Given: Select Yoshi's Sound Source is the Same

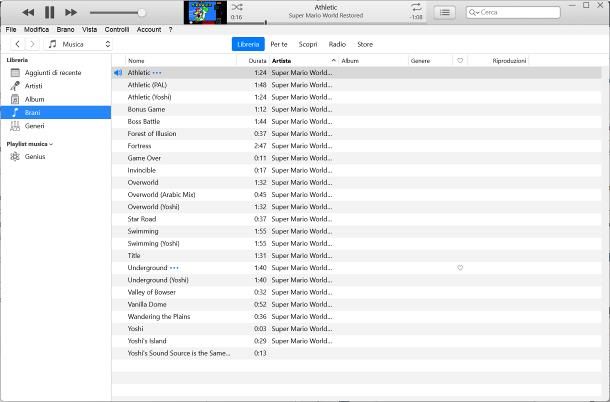Looking at the screenshot, I should pos(356,353).
